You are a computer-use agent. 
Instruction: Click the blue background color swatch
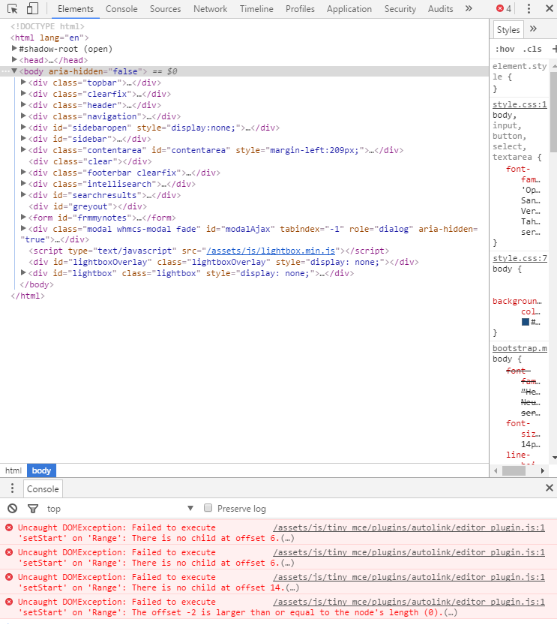tap(525, 322)
